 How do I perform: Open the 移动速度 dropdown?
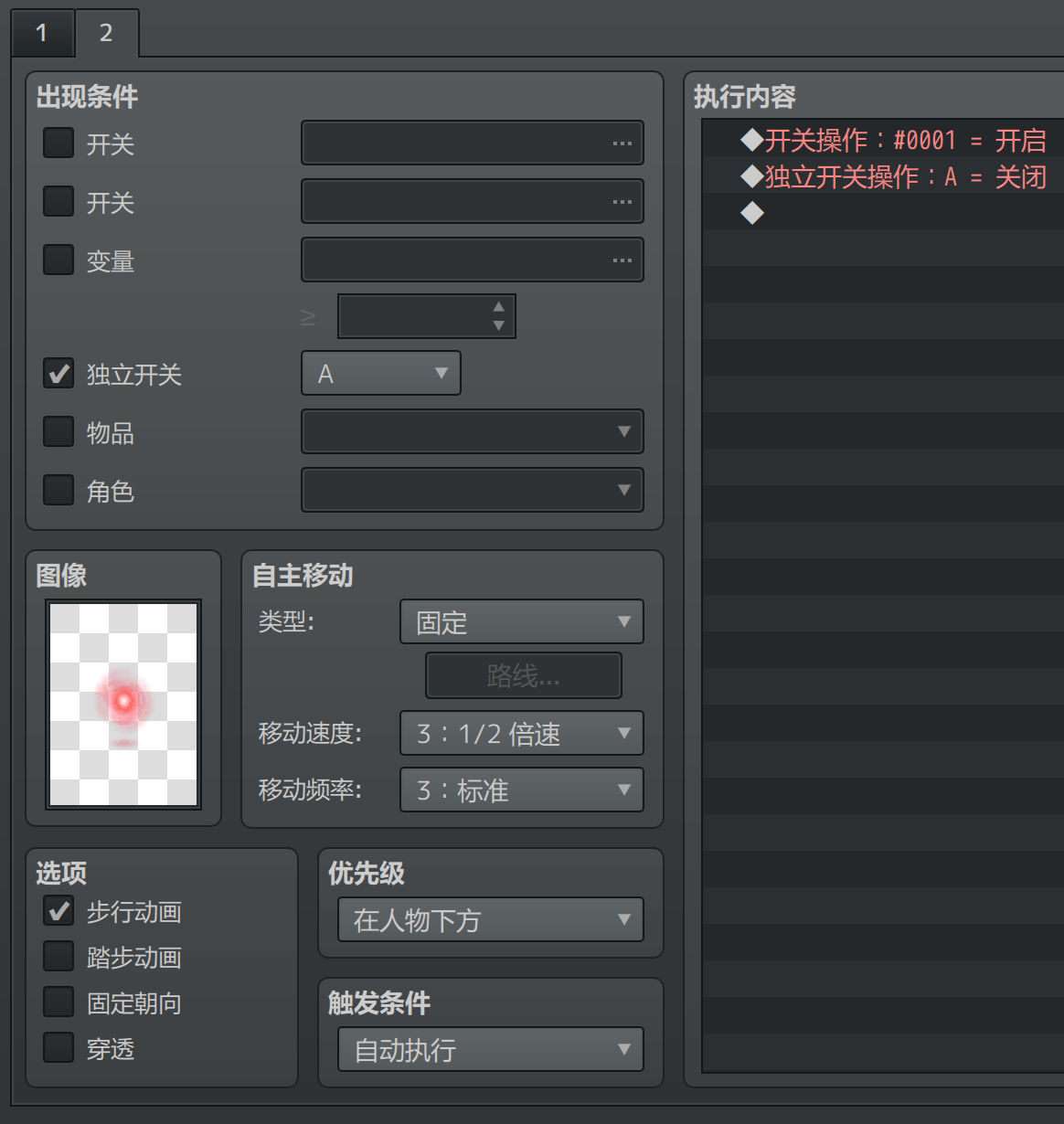[x=522, y=733]
